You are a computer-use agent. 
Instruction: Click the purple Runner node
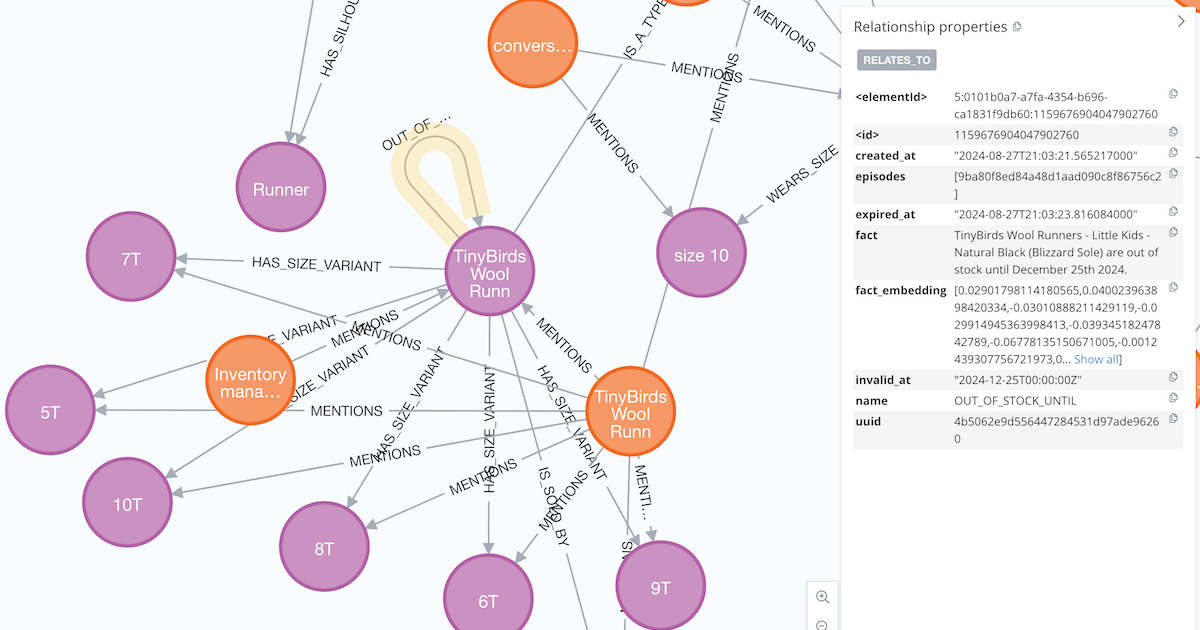click(x=281, y=189)
